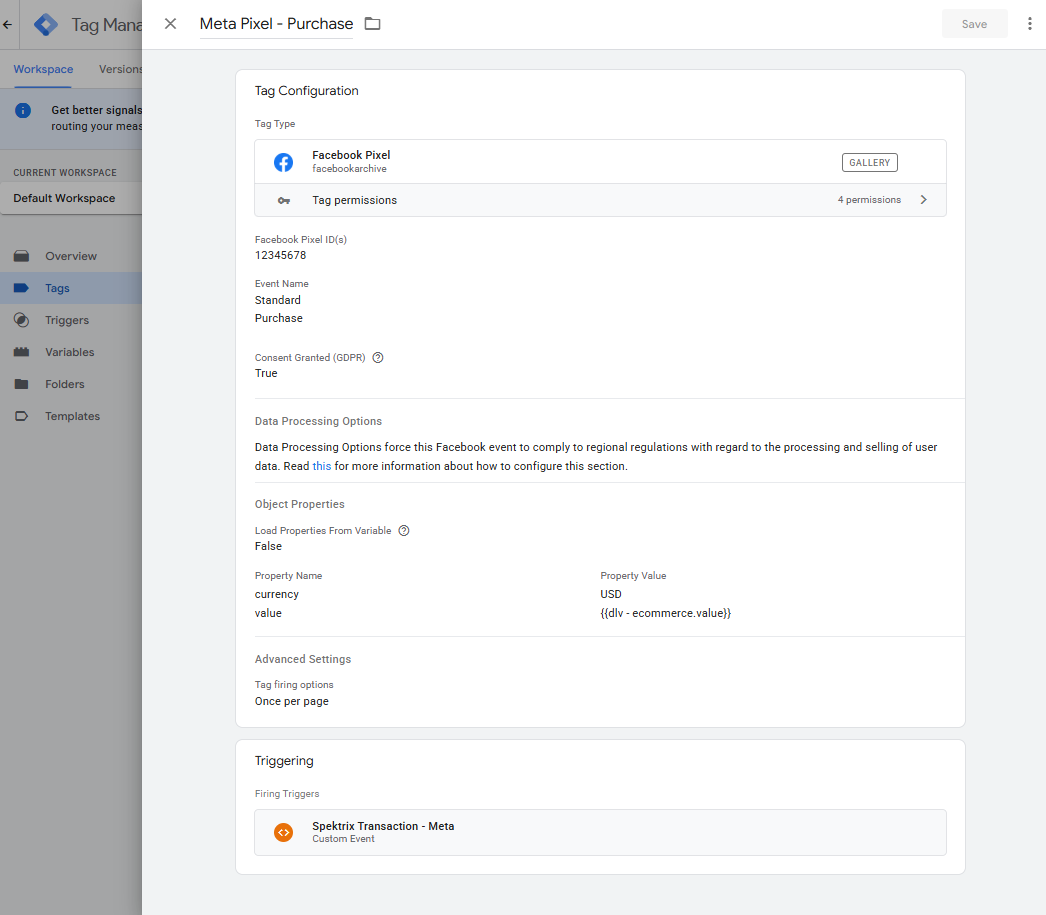
Task: Edit the tag name Meta Pixel - Purchase
Action: coord(276,24)
